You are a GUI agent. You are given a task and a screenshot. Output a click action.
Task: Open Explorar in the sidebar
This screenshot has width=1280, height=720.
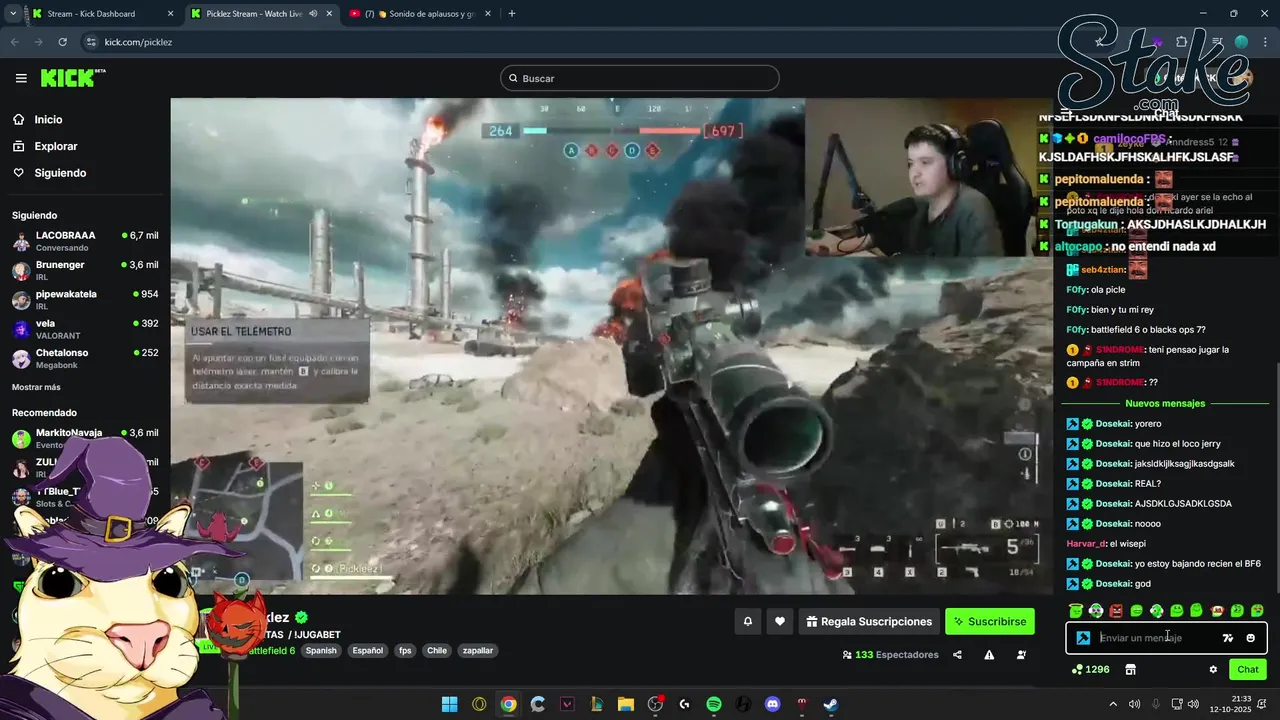tap(56, 146)
